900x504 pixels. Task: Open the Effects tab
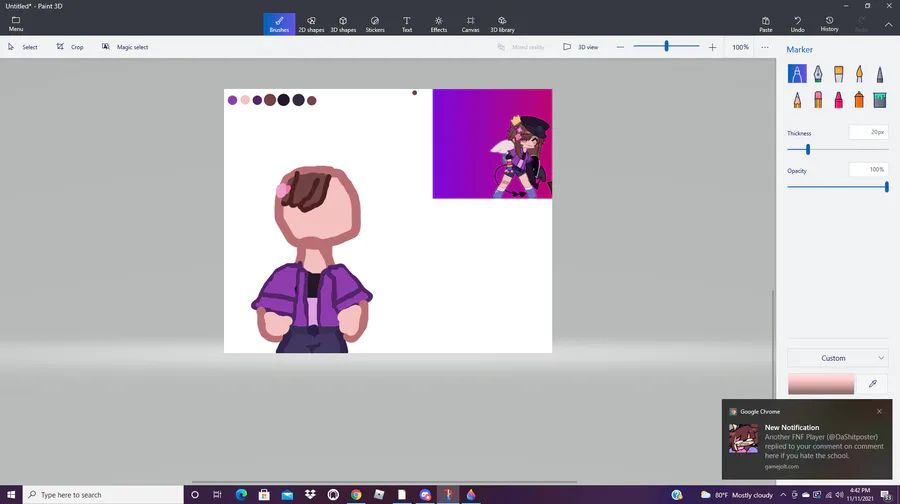click(438, 24)
